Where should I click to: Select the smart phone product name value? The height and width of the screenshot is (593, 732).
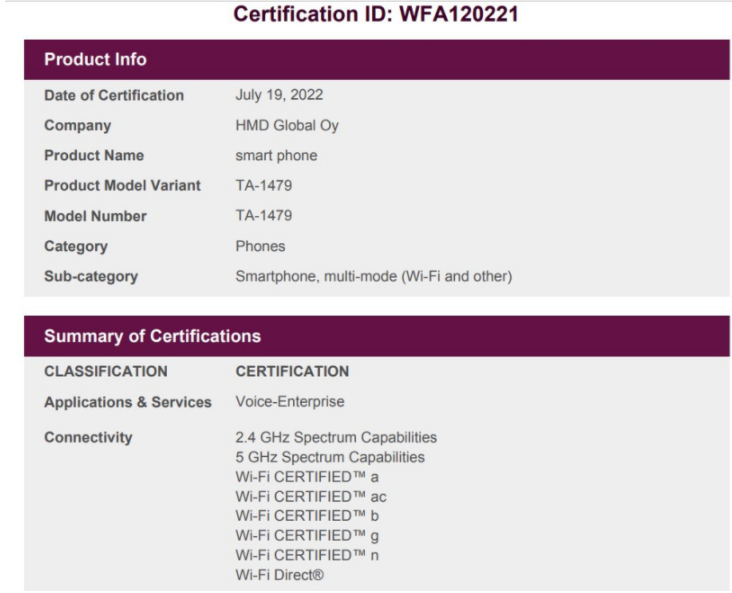pos(276,155)
